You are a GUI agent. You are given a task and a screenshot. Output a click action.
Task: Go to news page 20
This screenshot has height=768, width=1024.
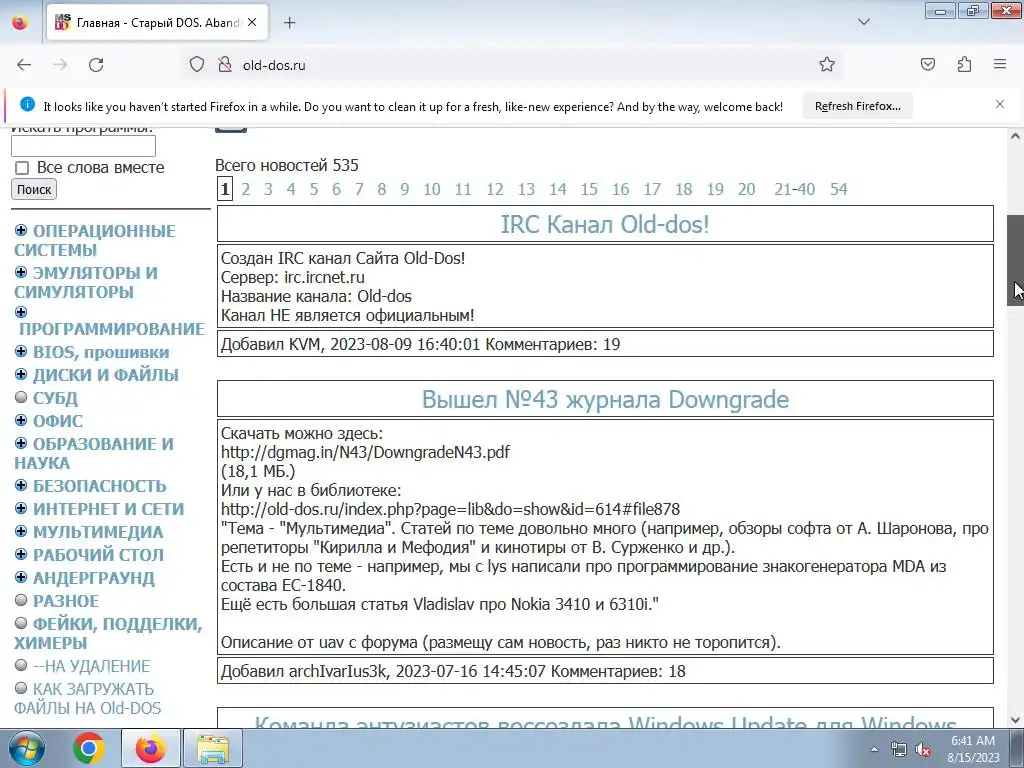pyautogui.click(x=746, y=189)
